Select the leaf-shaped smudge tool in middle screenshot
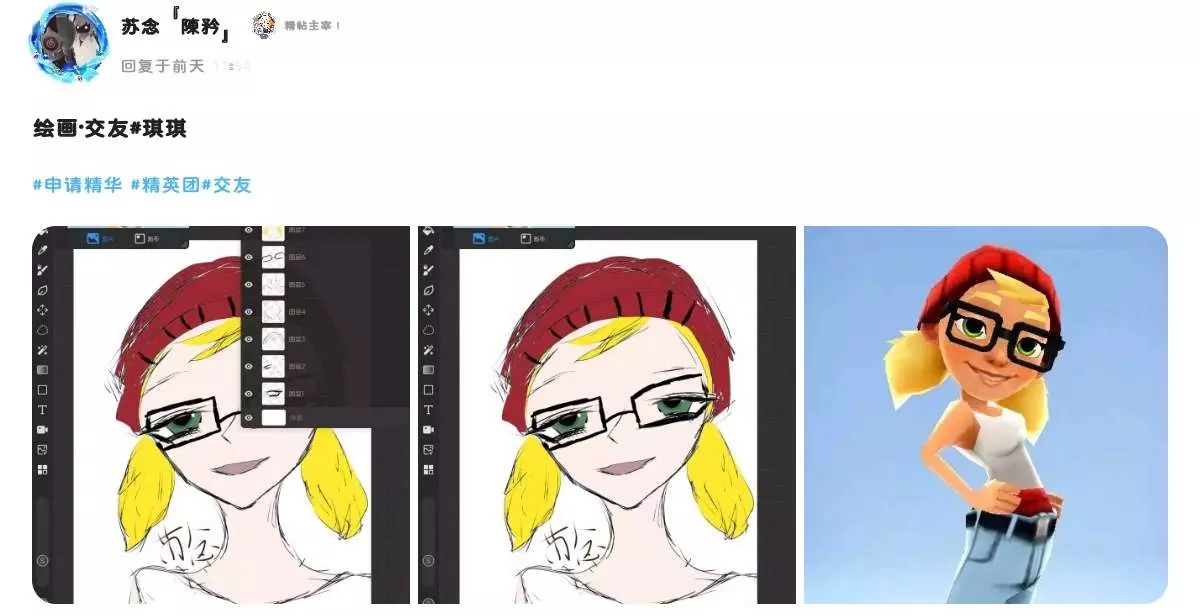 pyautogui.click(x=429, y=290)
